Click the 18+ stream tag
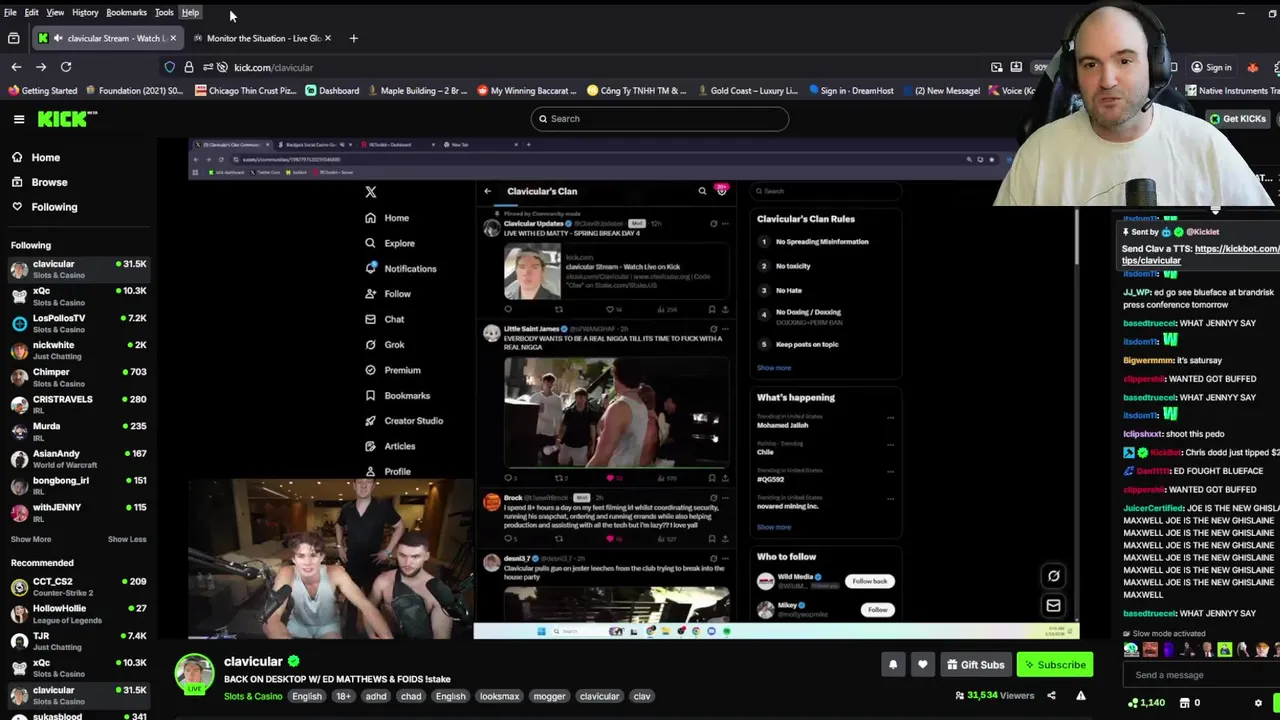Viewport: 1280px width, 720px height. 343,696
